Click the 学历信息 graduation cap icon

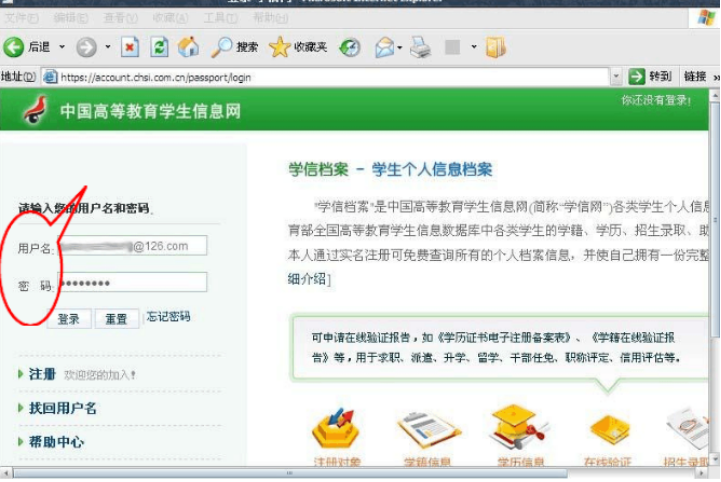pyautogui.click(x=520, y=427)
